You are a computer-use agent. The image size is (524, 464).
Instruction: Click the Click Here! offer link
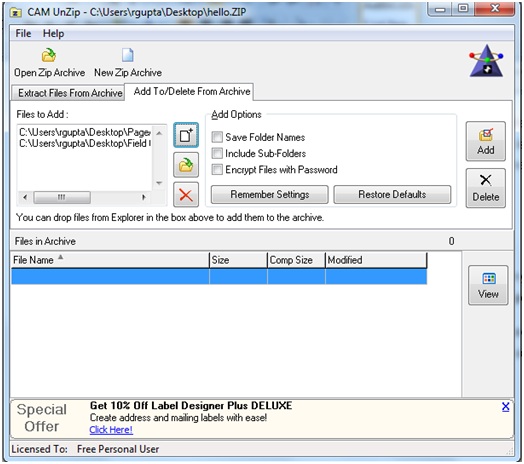pyautogui.click(x=111, y=430)
